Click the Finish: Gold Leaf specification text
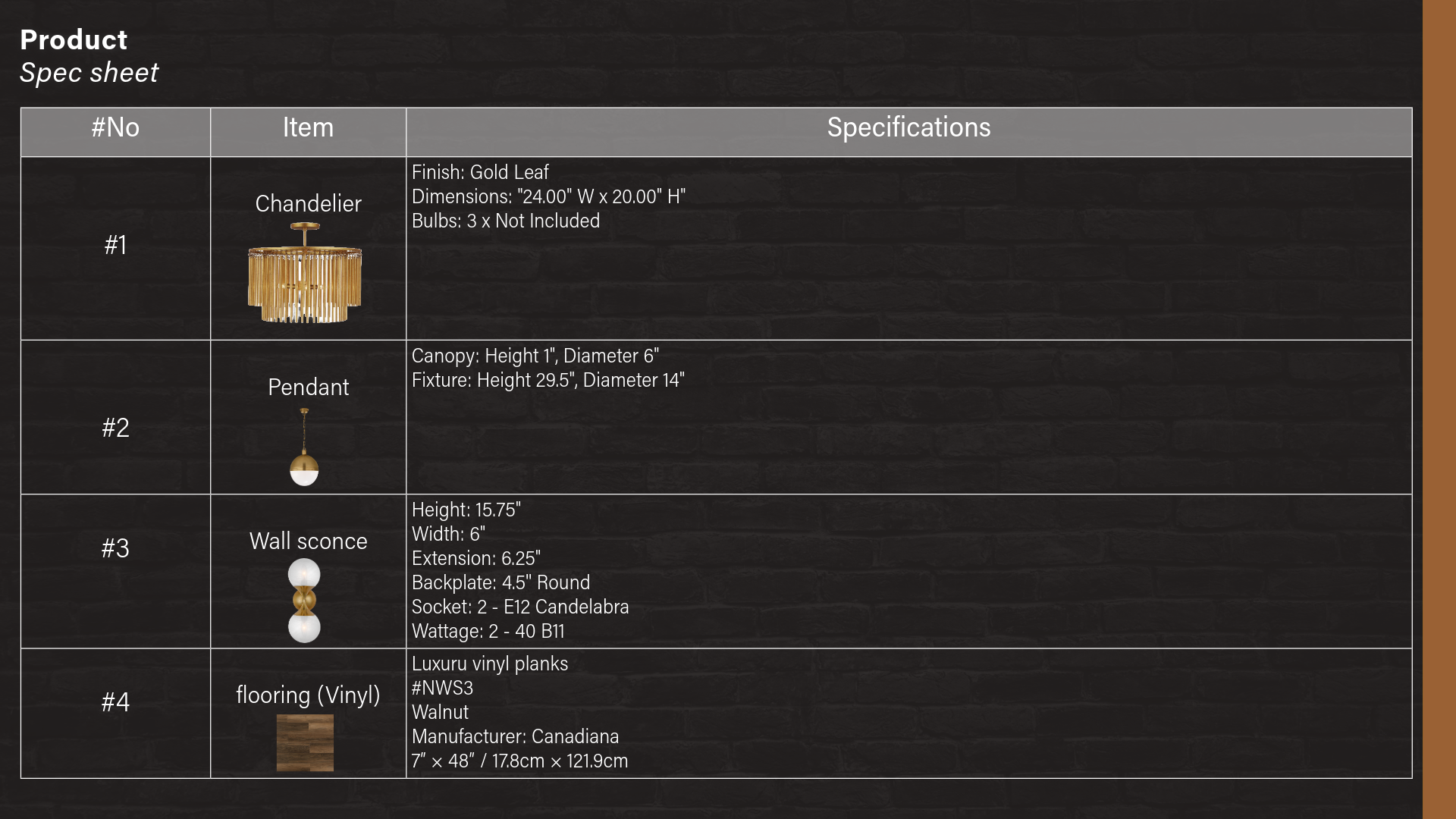Viewport: 1456px width, 819px height. (x=480, y=172)
